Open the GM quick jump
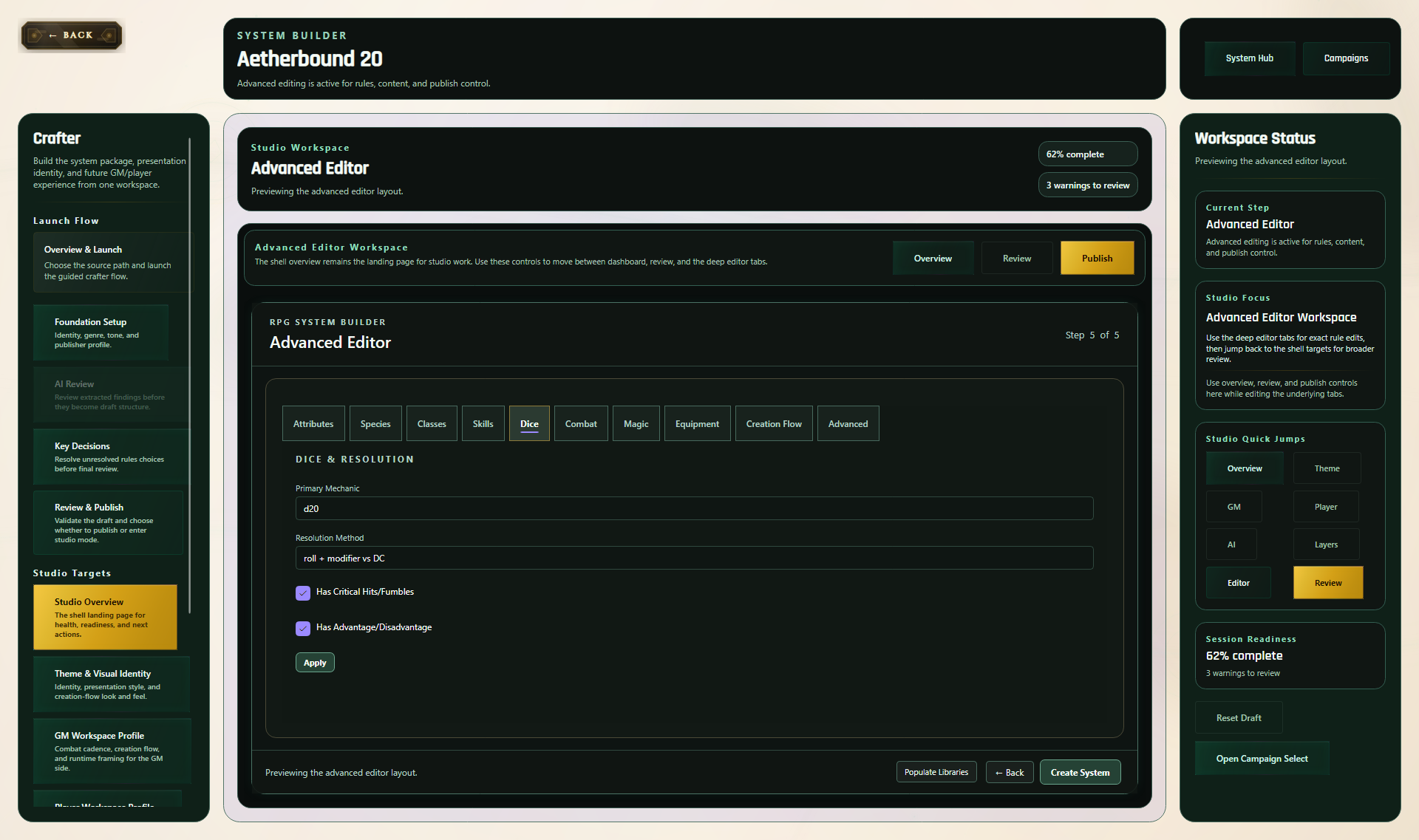 pyautogui.click(x=1233, y=506)
